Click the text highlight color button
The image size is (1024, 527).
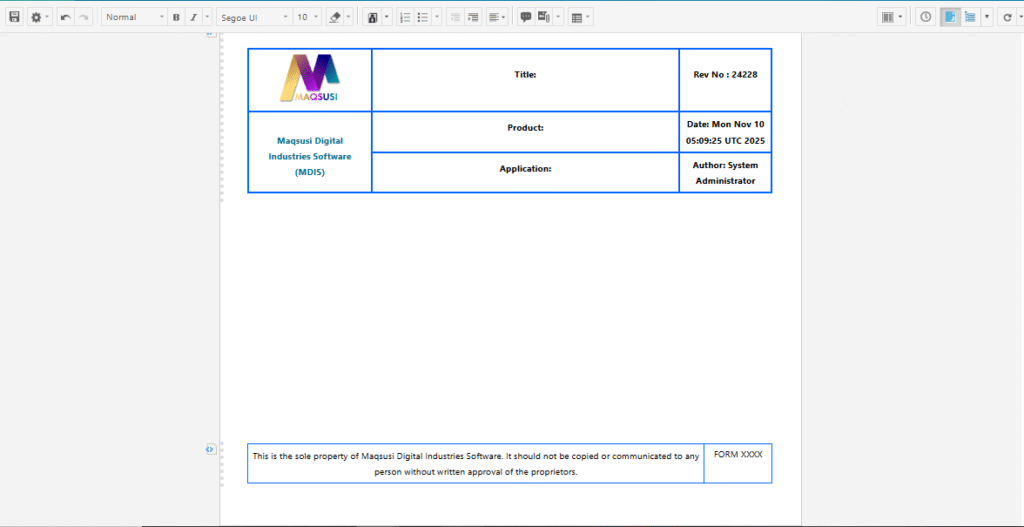[x=372, y=17]
